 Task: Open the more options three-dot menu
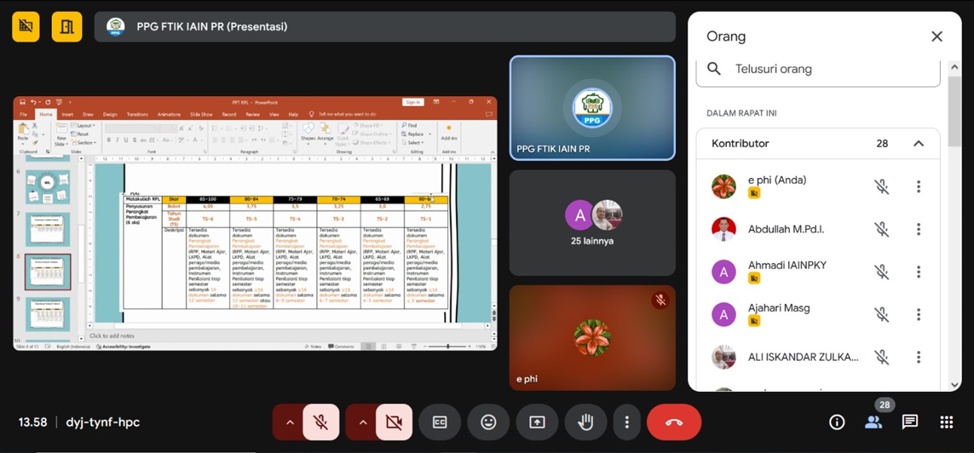(627, 422)
